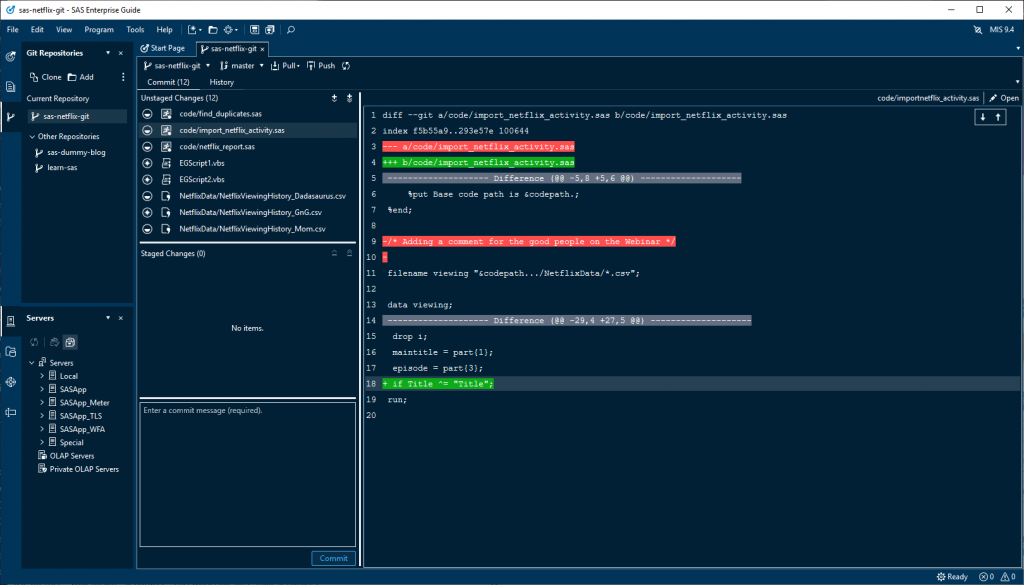Open the Servers pane options arrow

[x=108, y=318]
